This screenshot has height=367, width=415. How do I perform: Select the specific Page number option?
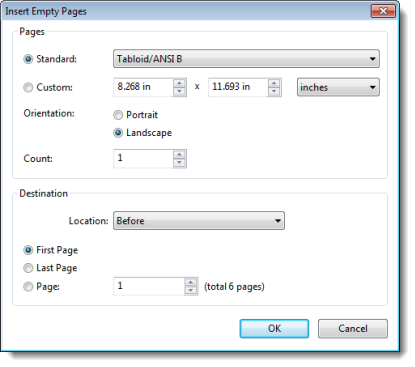[28, 287]
